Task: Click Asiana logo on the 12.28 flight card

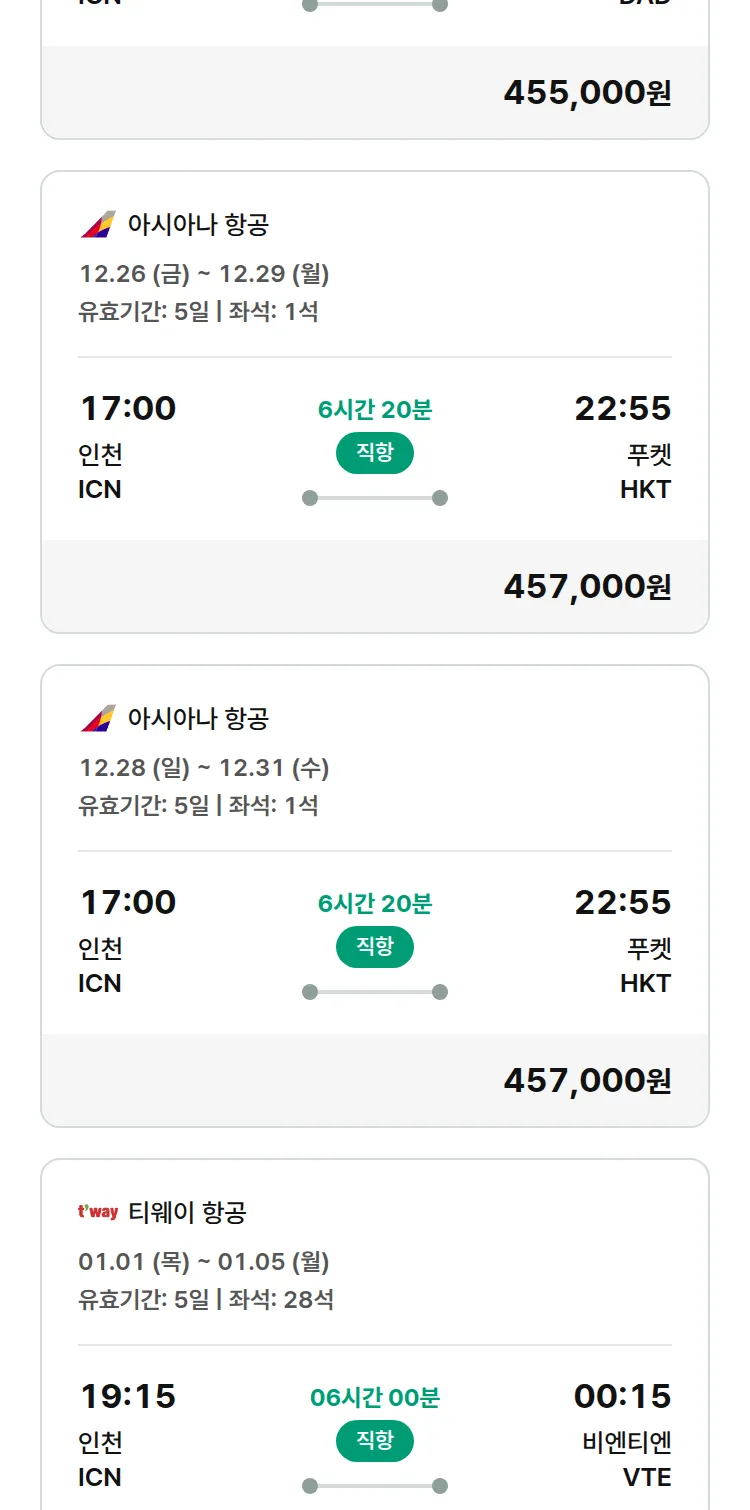Action: (98, 719)
